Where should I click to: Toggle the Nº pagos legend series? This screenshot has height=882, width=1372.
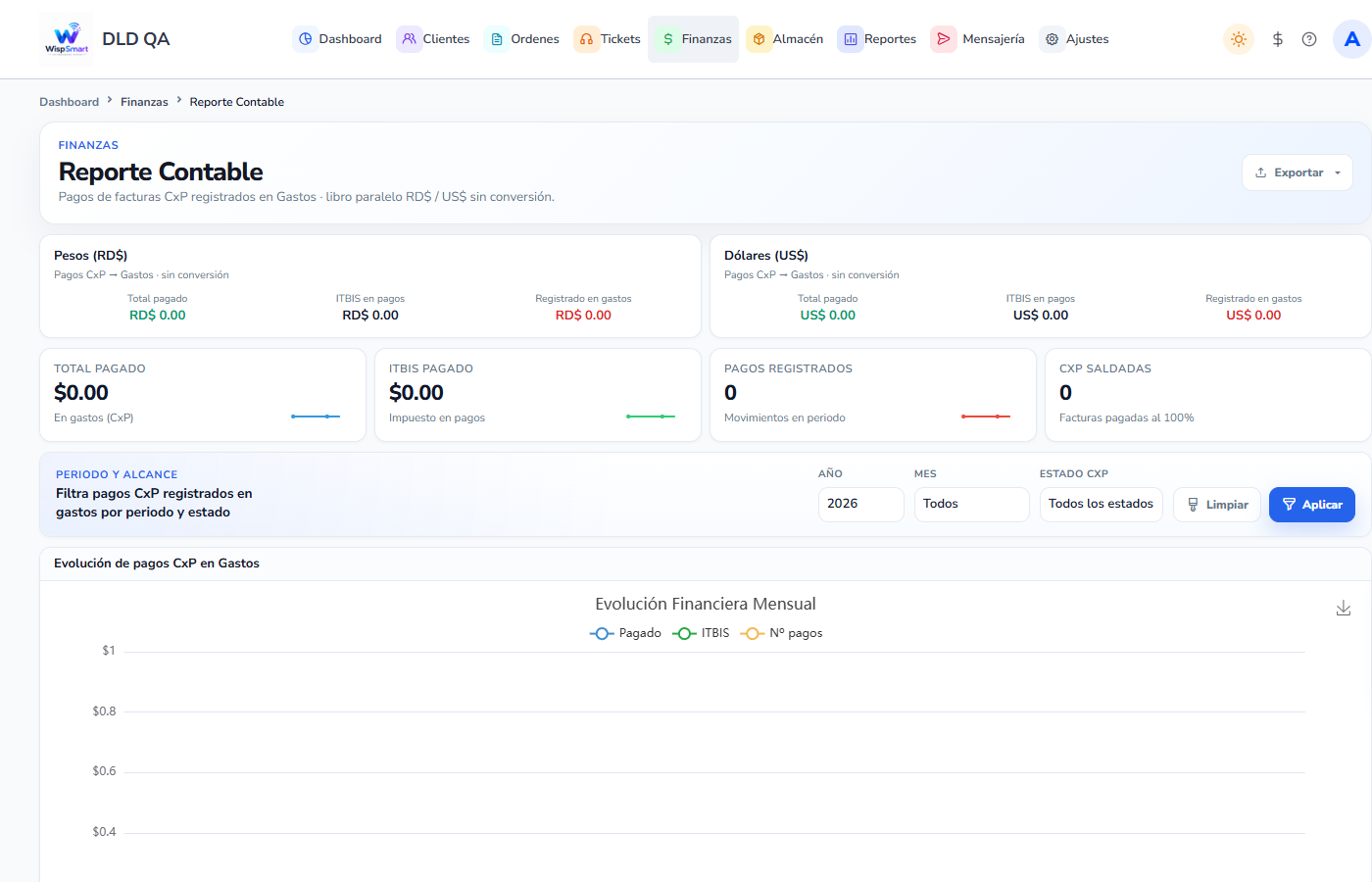[781, 633]
